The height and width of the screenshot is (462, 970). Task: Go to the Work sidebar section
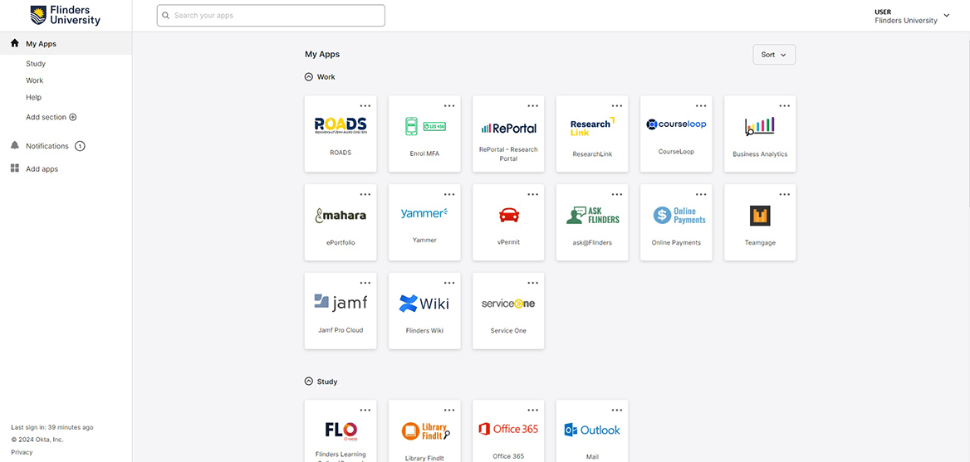click(x=35, y=80)
